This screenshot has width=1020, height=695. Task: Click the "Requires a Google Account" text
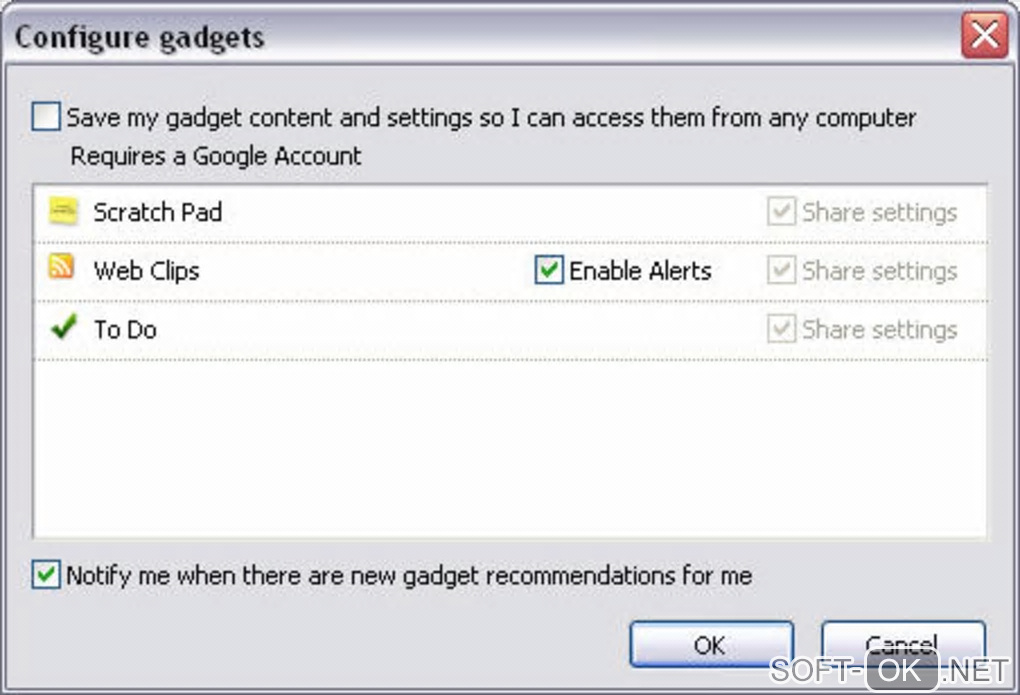click(x=216, y=156)
